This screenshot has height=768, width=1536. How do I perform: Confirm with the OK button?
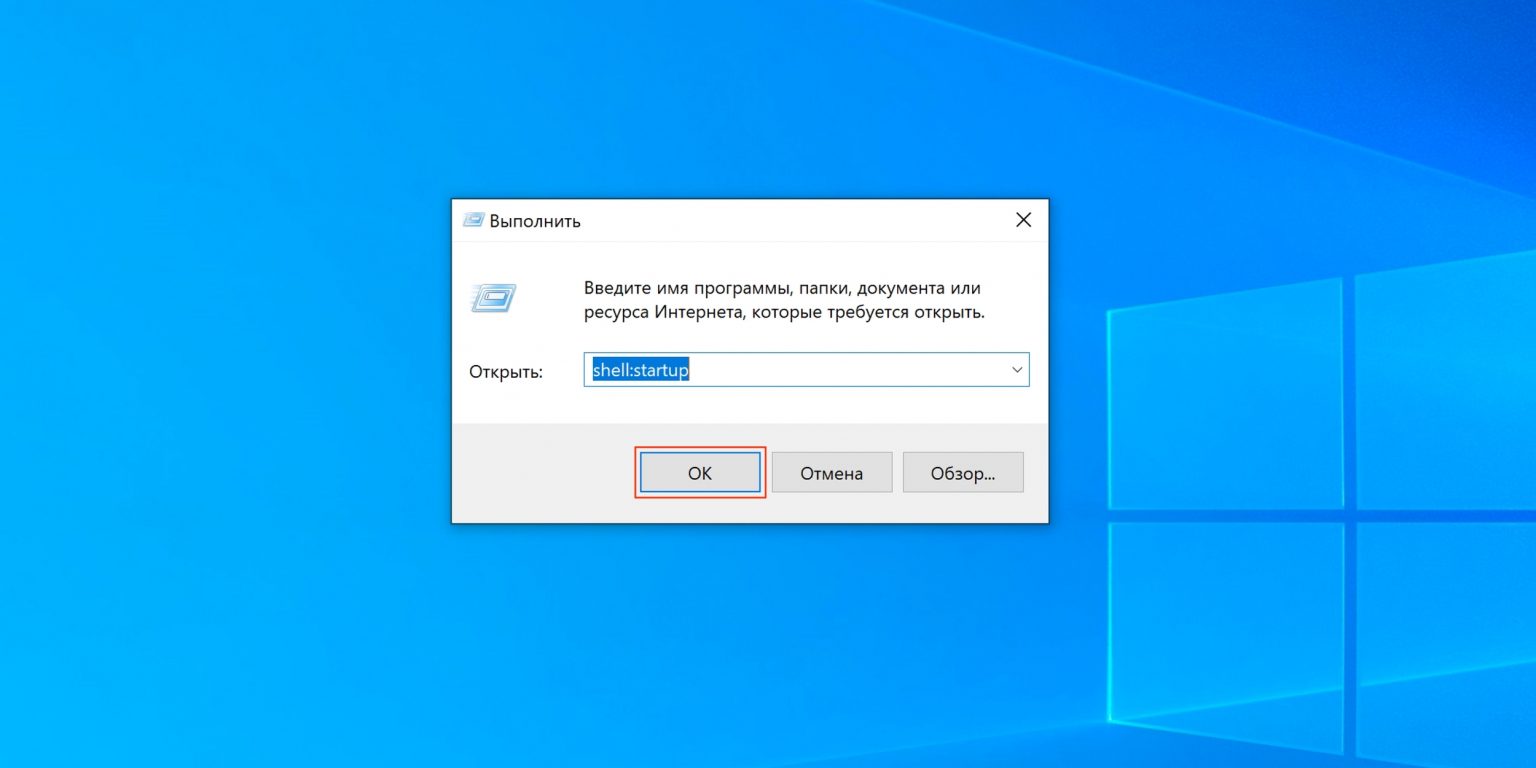click(x=700, y=472)
